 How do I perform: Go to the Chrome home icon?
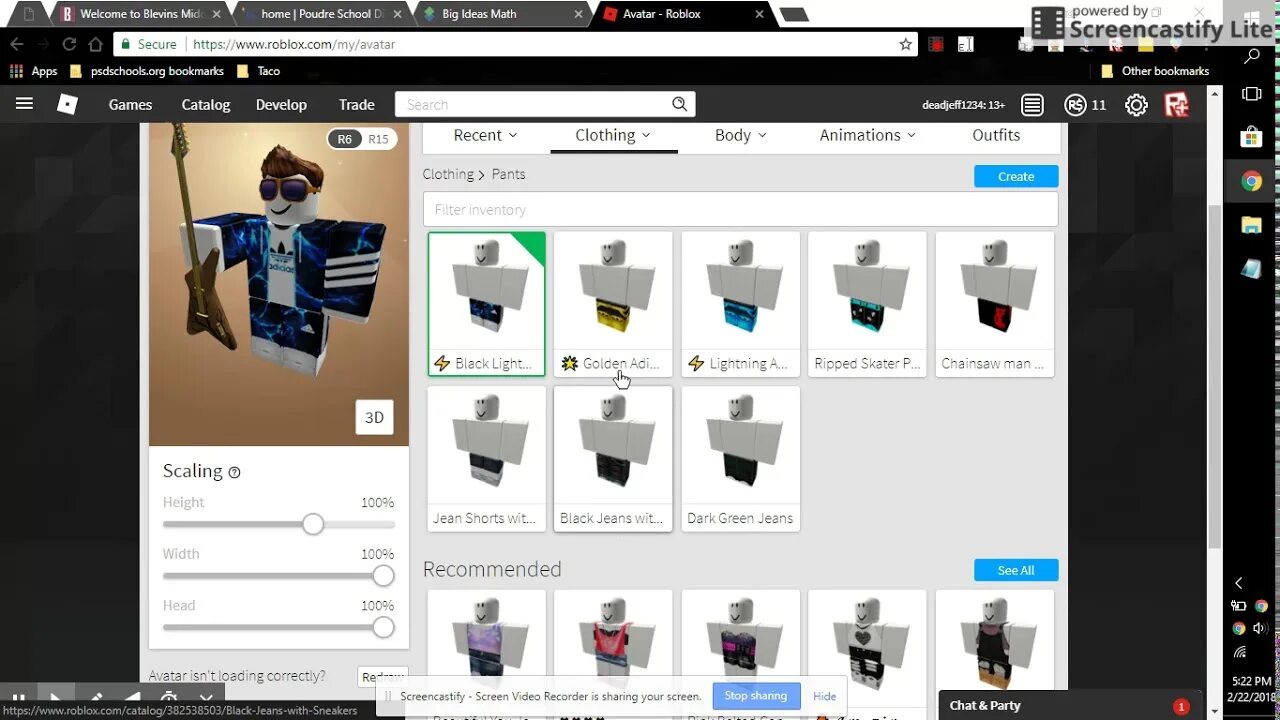[96, 44]
